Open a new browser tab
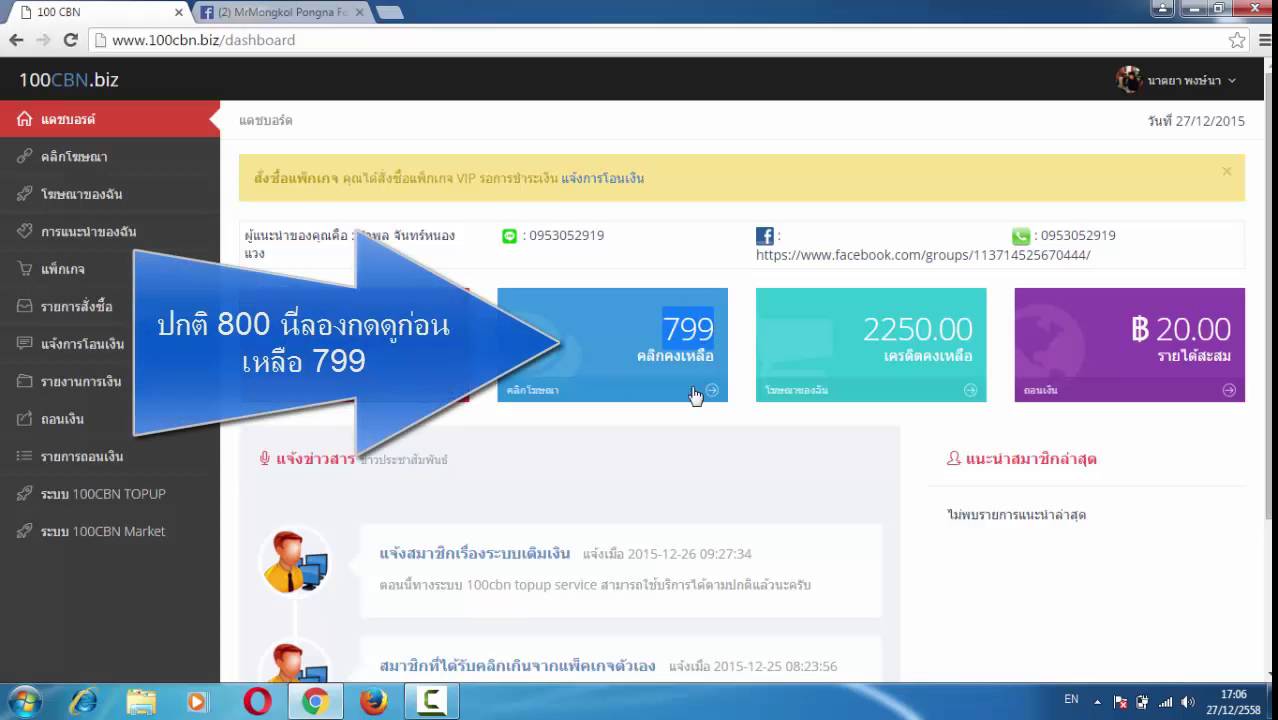The image size is (1278, 720). (x=390, y=13)
